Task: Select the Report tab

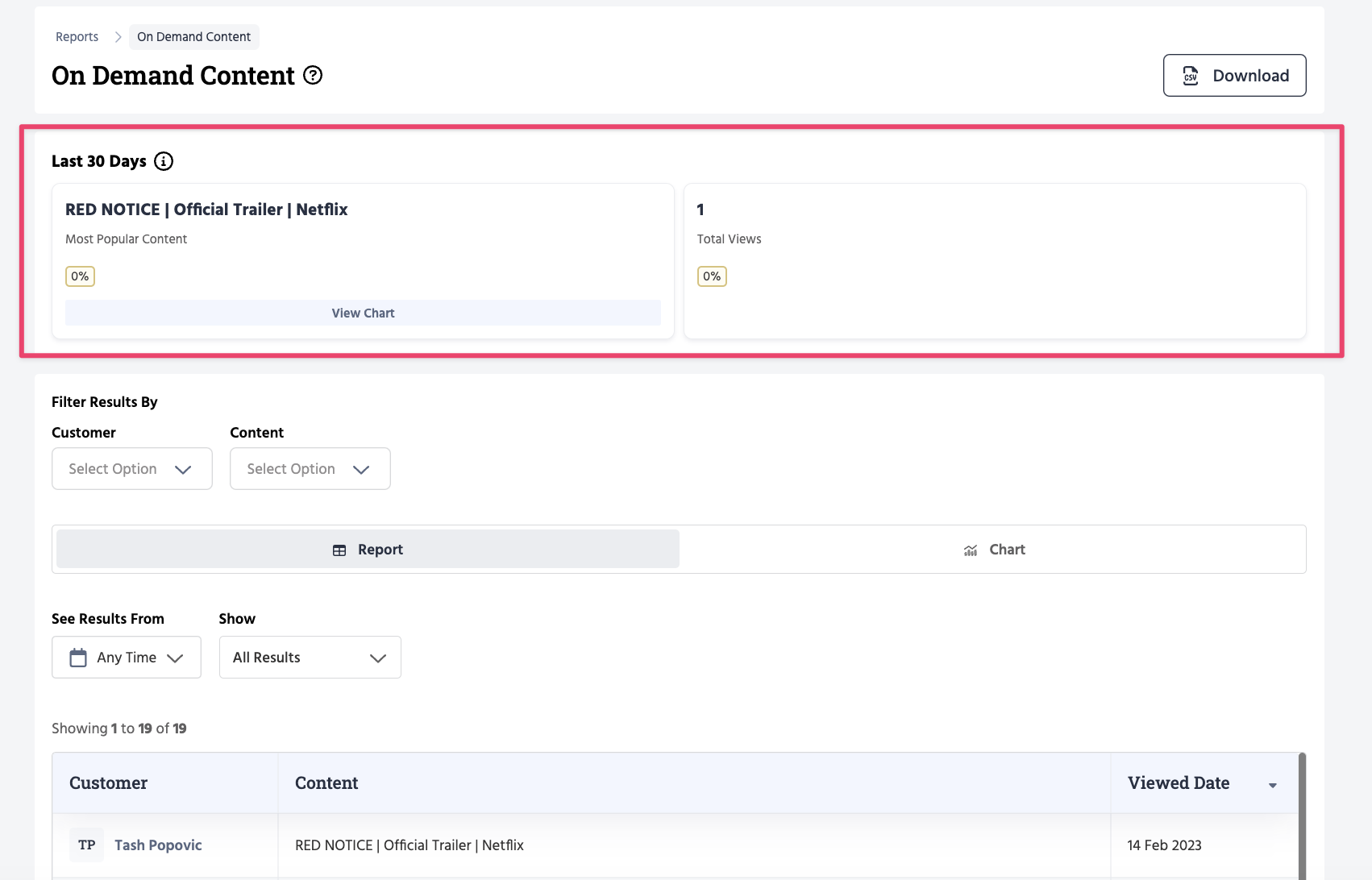Action: click(368, 550)
